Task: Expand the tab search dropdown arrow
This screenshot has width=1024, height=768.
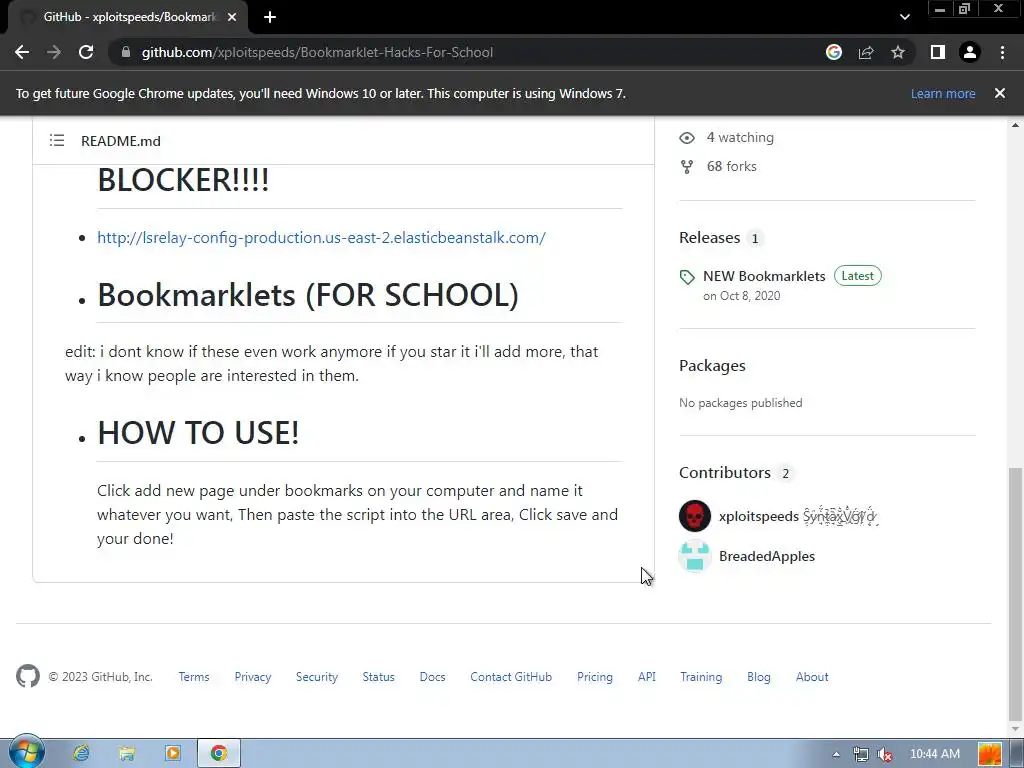Action: tap(904, 17)
